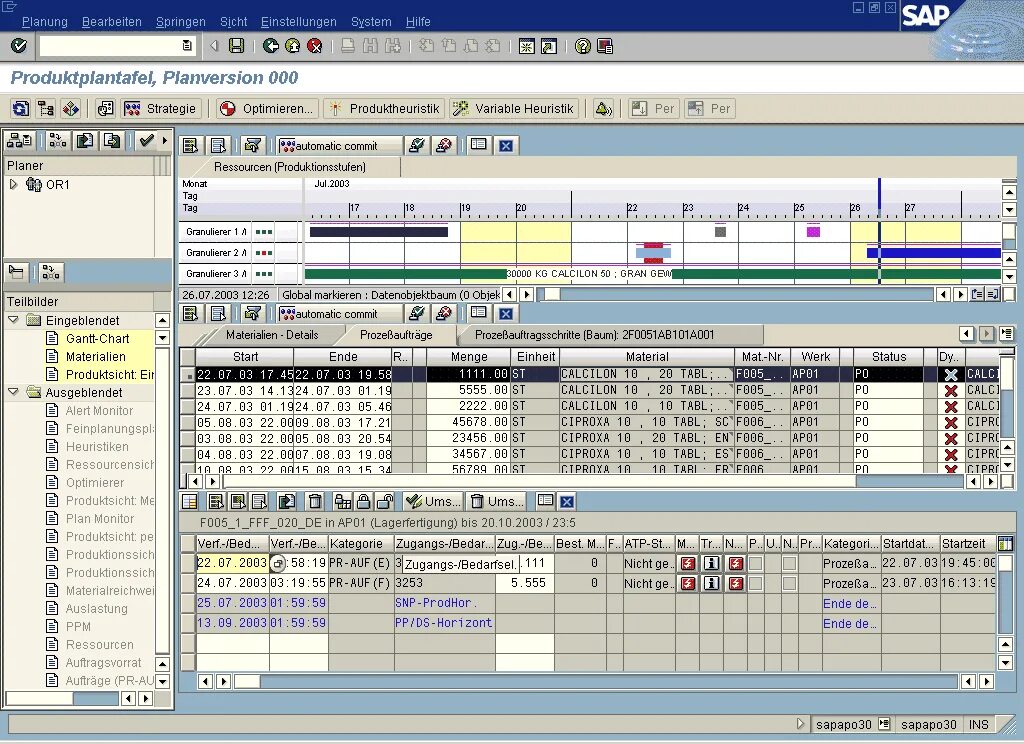Close Gantt chart pane with blue X
The height and width of the screenshot is (744, 1024).
click(505, 146)
